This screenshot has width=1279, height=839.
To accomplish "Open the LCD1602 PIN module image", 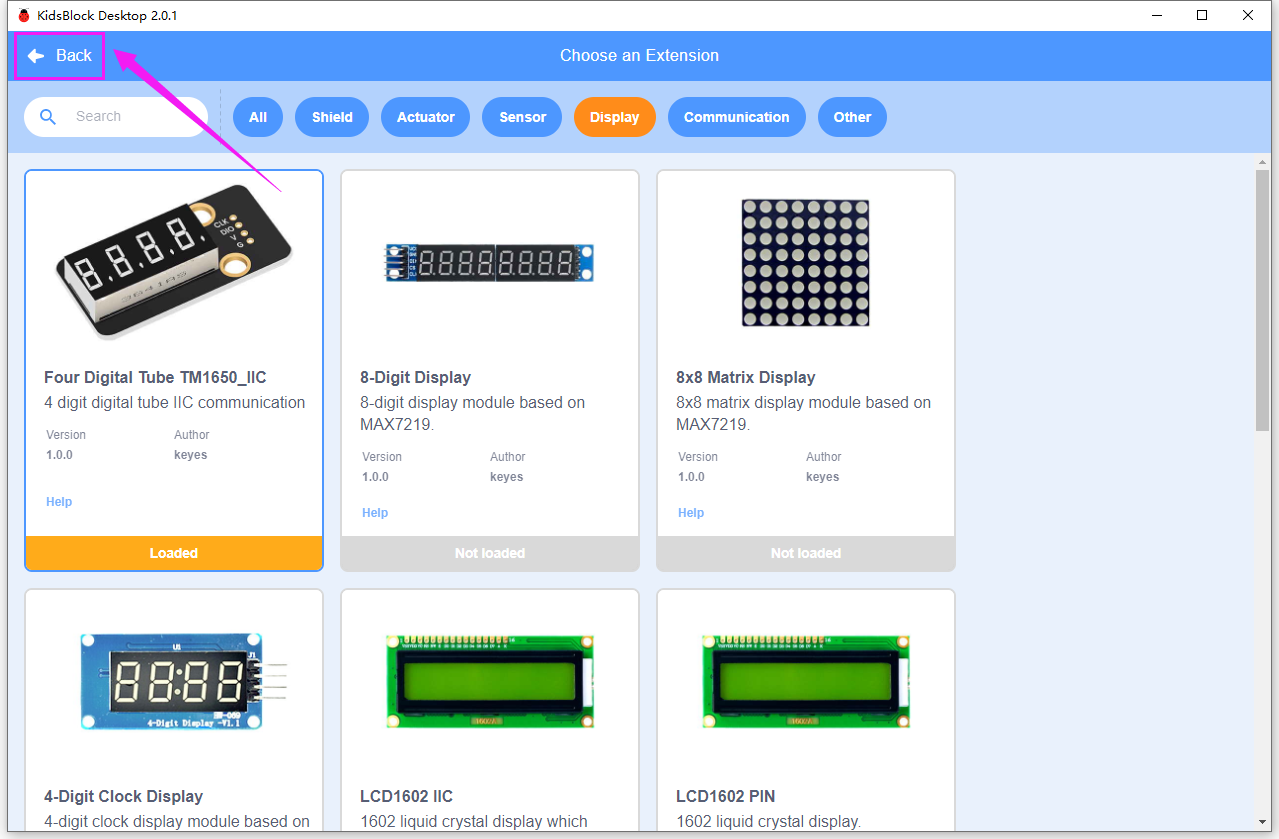I will tap(806, 682).
